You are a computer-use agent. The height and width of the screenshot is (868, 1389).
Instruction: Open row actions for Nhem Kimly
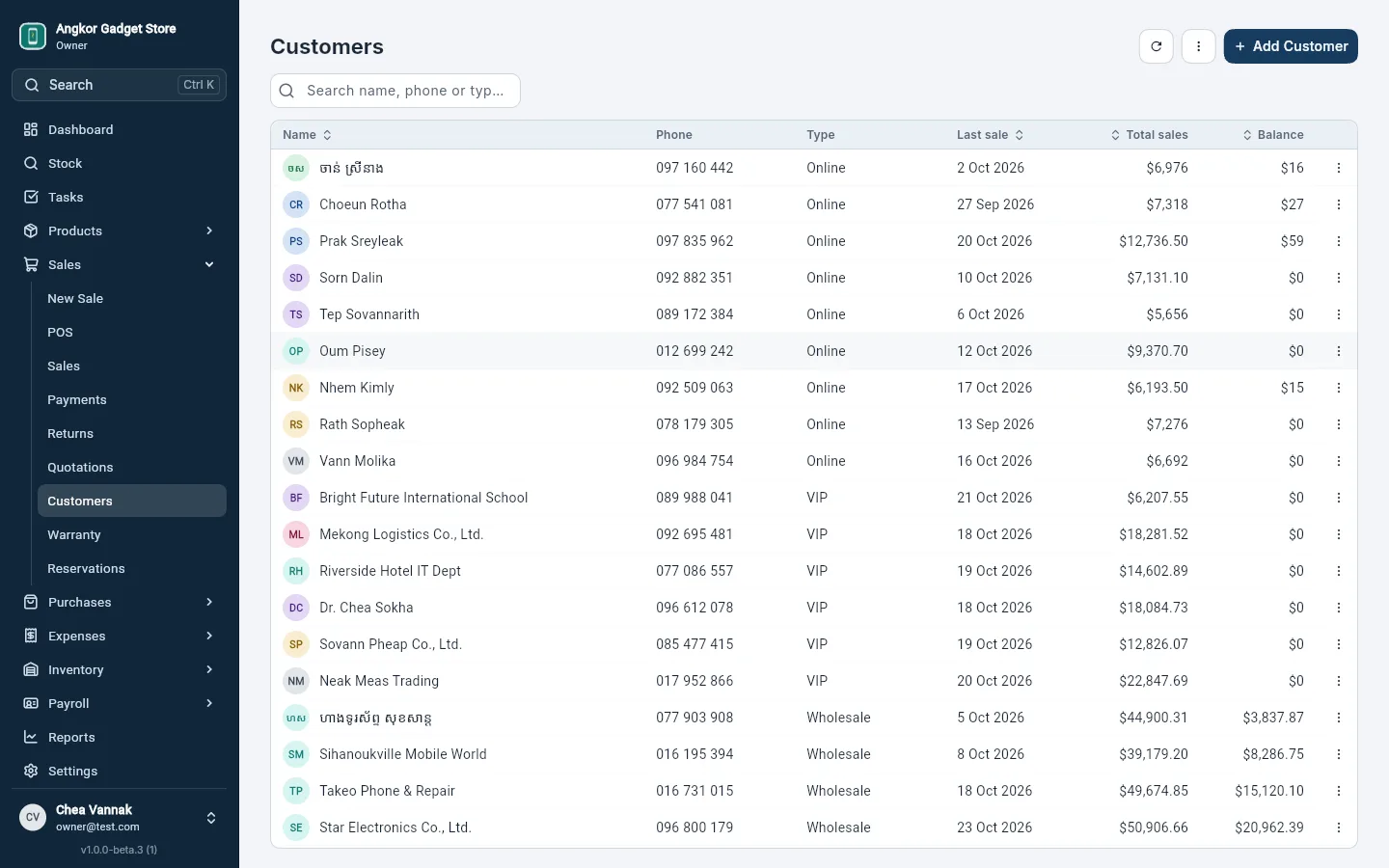(x=1339, y=388)
